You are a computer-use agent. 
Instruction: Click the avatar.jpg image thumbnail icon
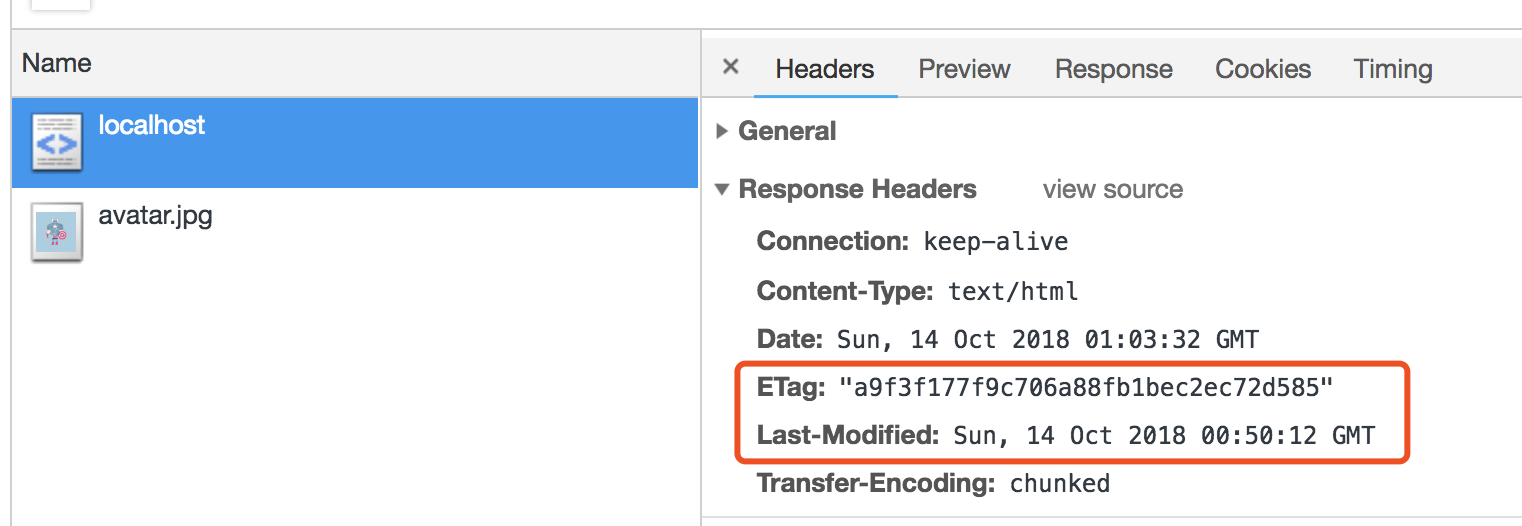tap(57, 232)
